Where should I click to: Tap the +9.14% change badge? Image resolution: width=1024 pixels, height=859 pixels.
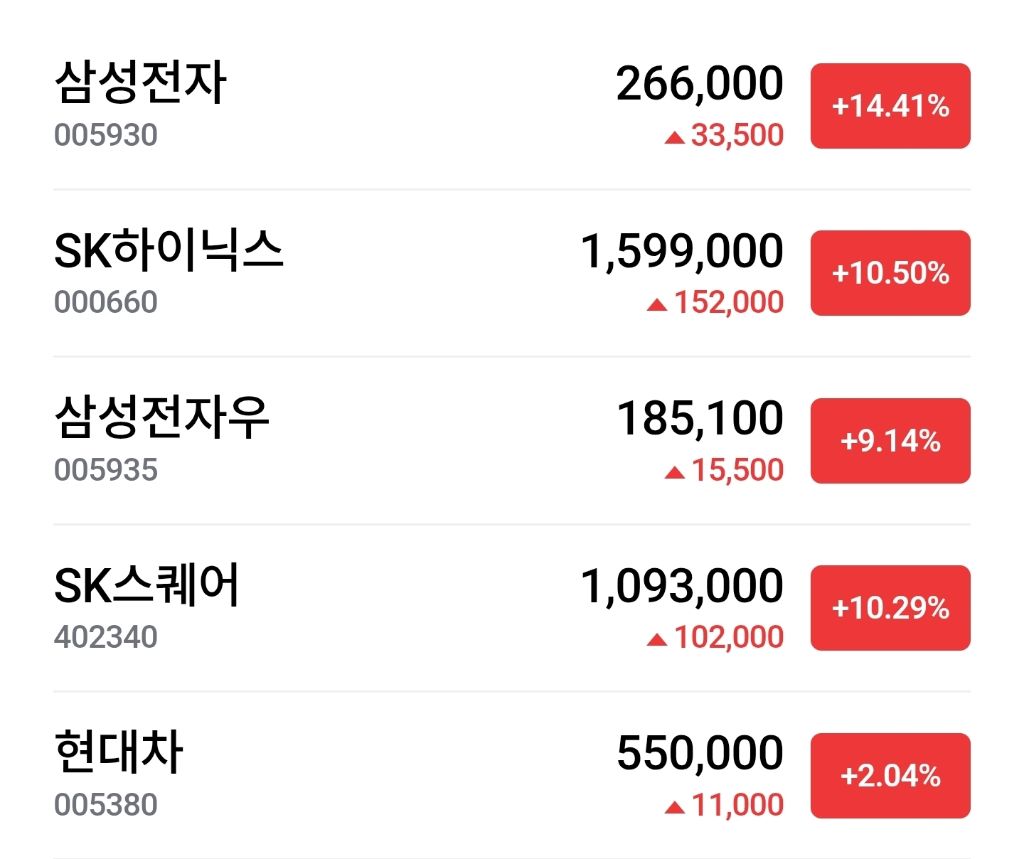click(890, 441)
